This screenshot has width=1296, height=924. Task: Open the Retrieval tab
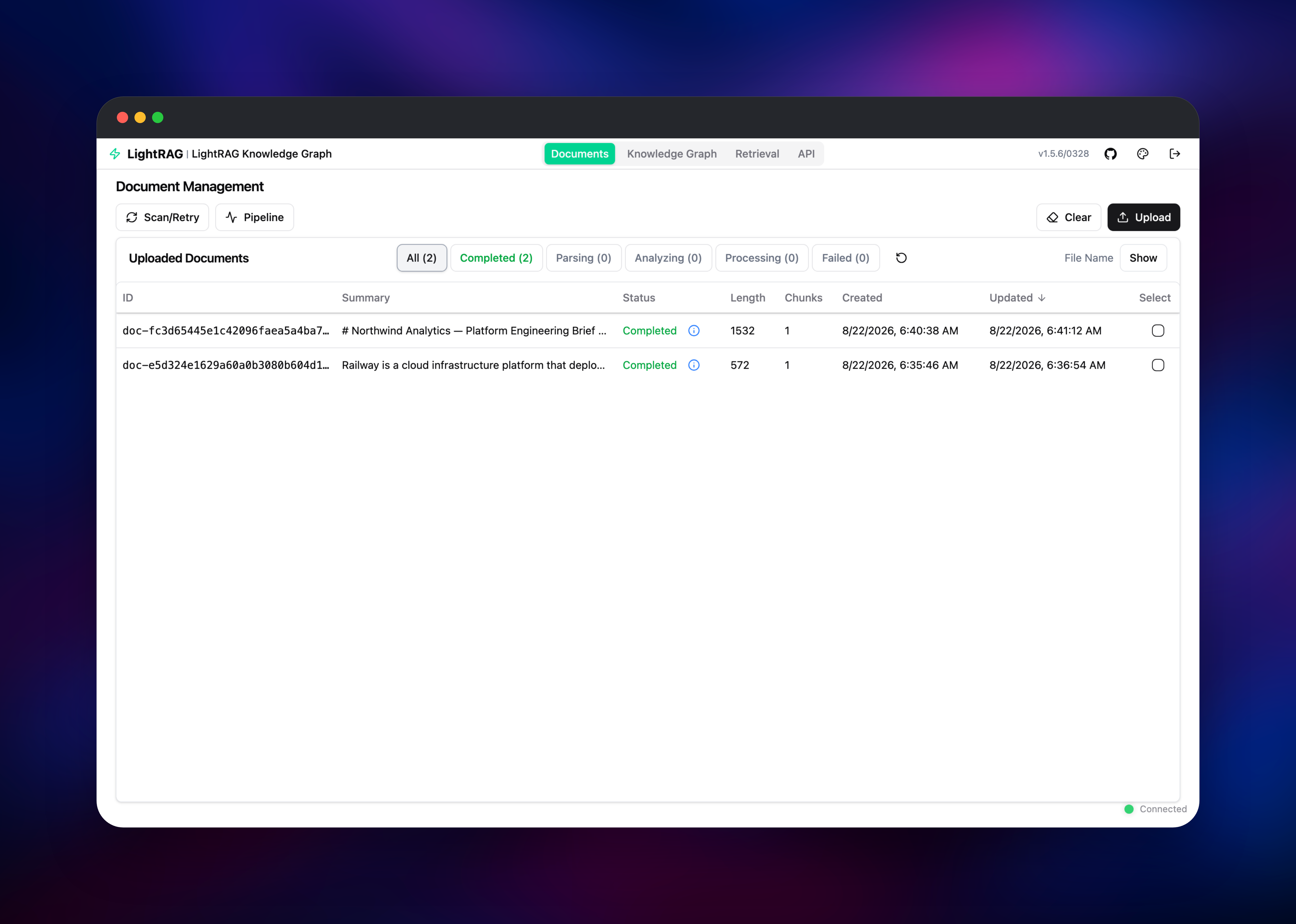point(757,154)
